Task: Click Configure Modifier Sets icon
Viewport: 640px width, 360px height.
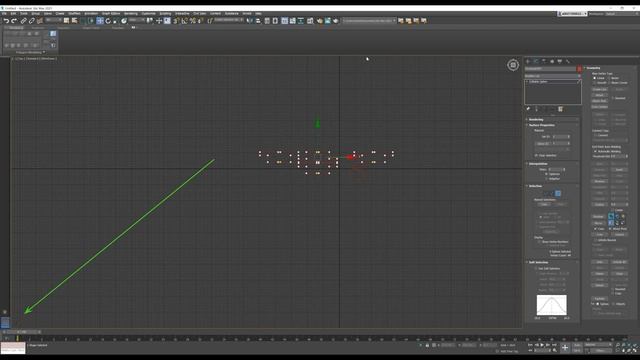Action: (560, 109)
